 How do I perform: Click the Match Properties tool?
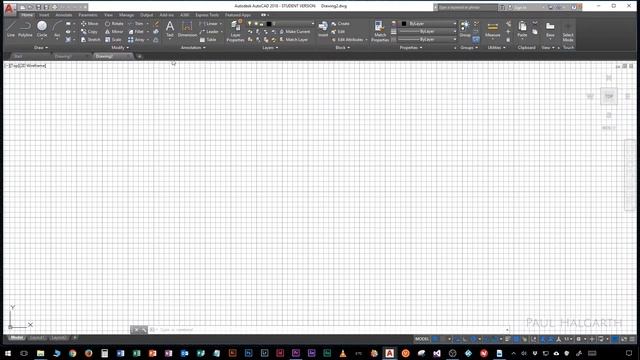(380, 31)
